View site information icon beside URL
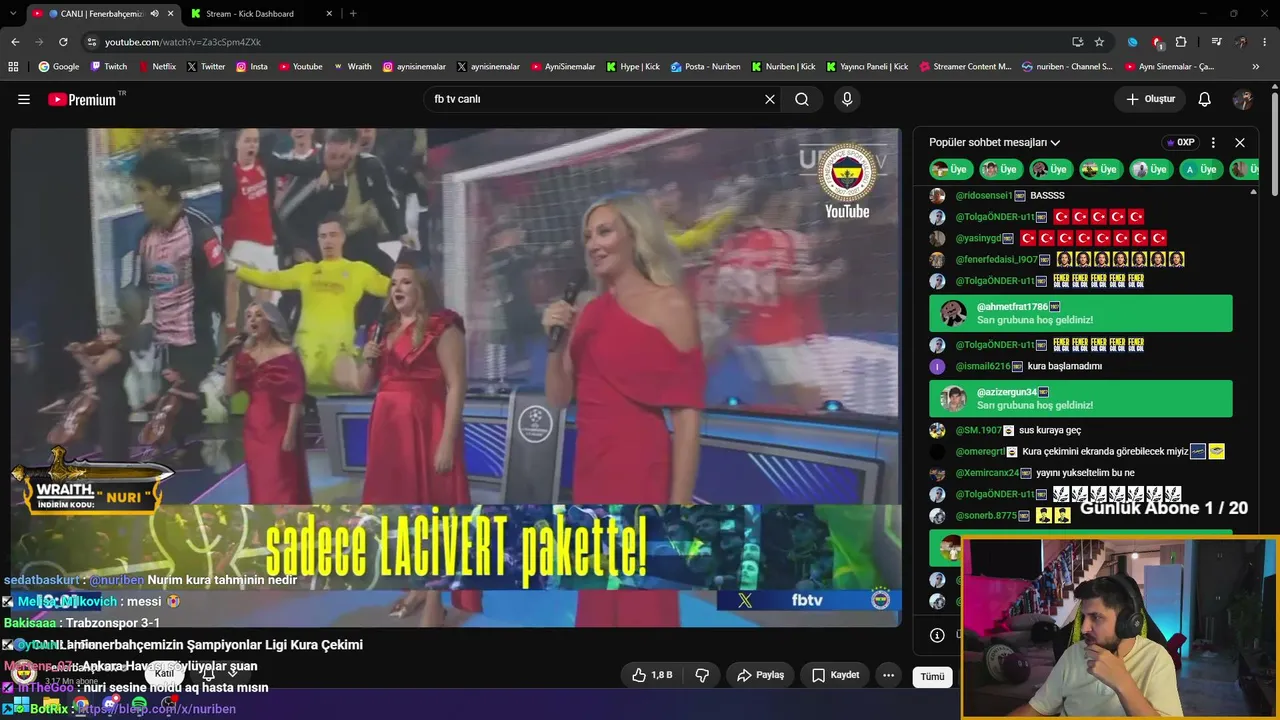This screenshot has height=720, width=1280. tap(92, 42)
